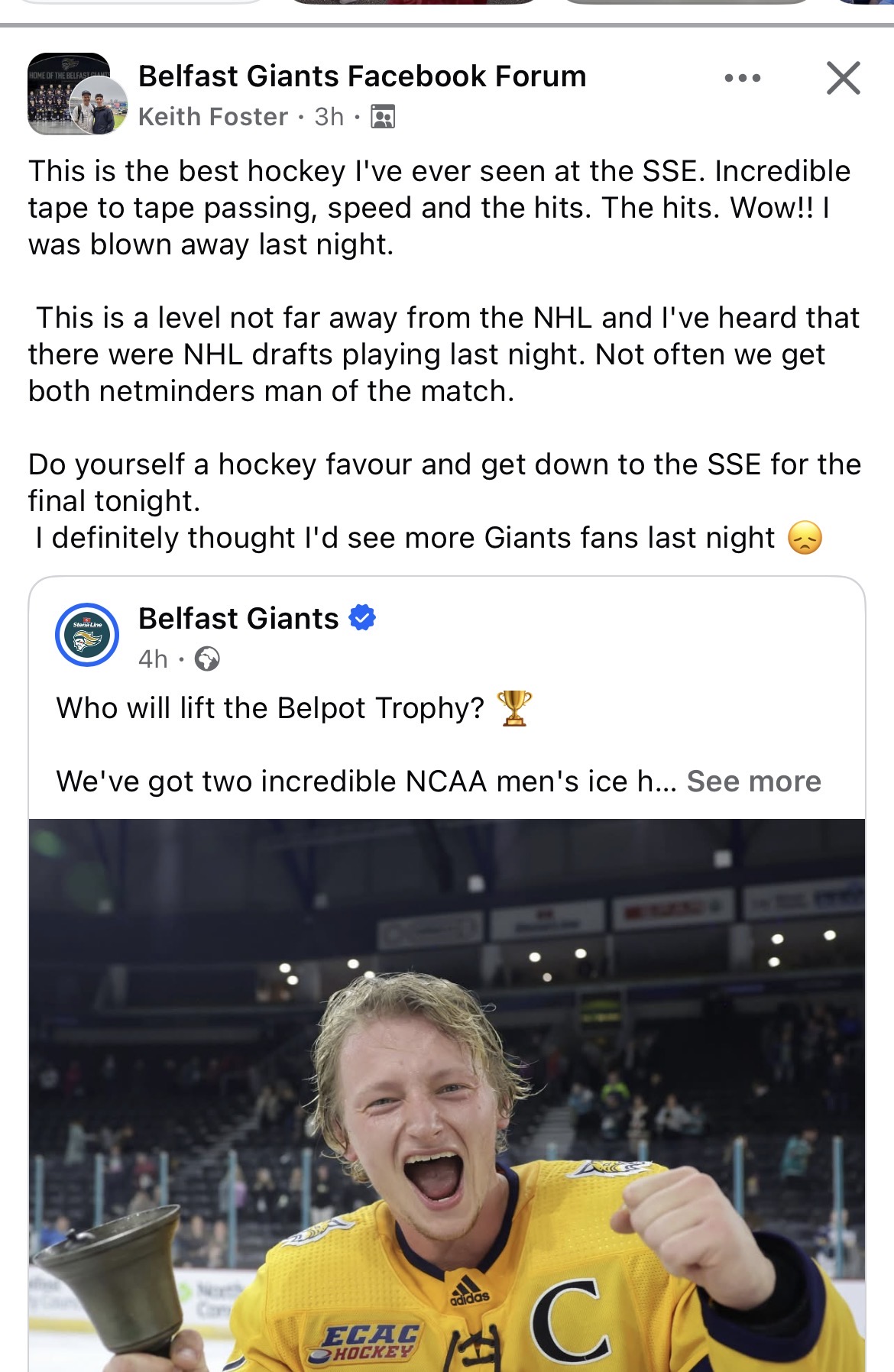
Task: Click "Who will lift the Belpot Trophy?" text
Action: pos(270,708)
